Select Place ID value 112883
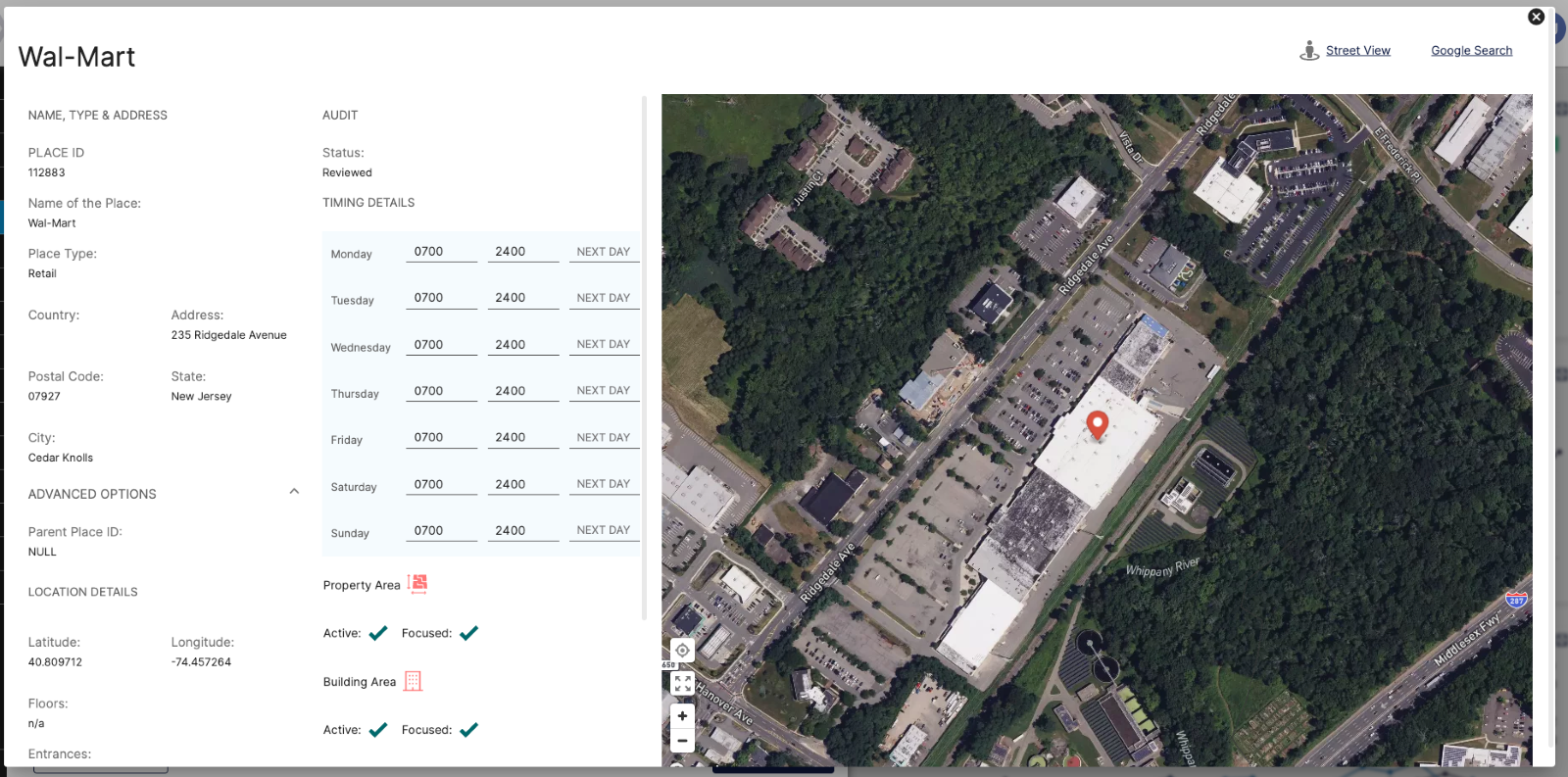This screenshot has width=1568, height=777. [47, 172]
